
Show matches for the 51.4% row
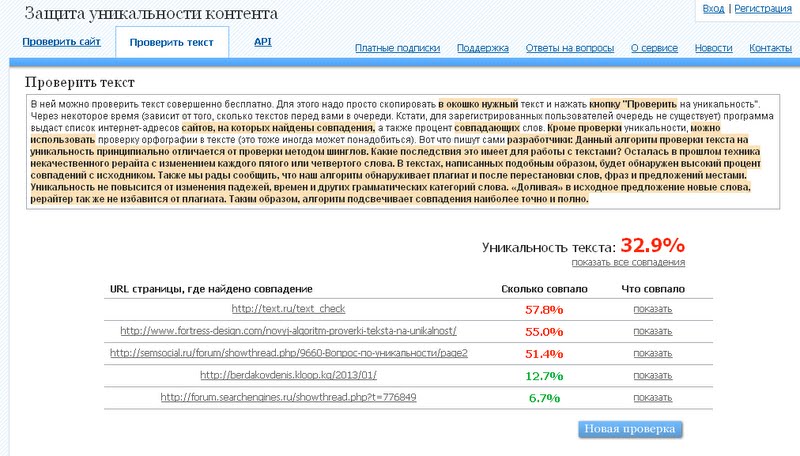[653, 353]
